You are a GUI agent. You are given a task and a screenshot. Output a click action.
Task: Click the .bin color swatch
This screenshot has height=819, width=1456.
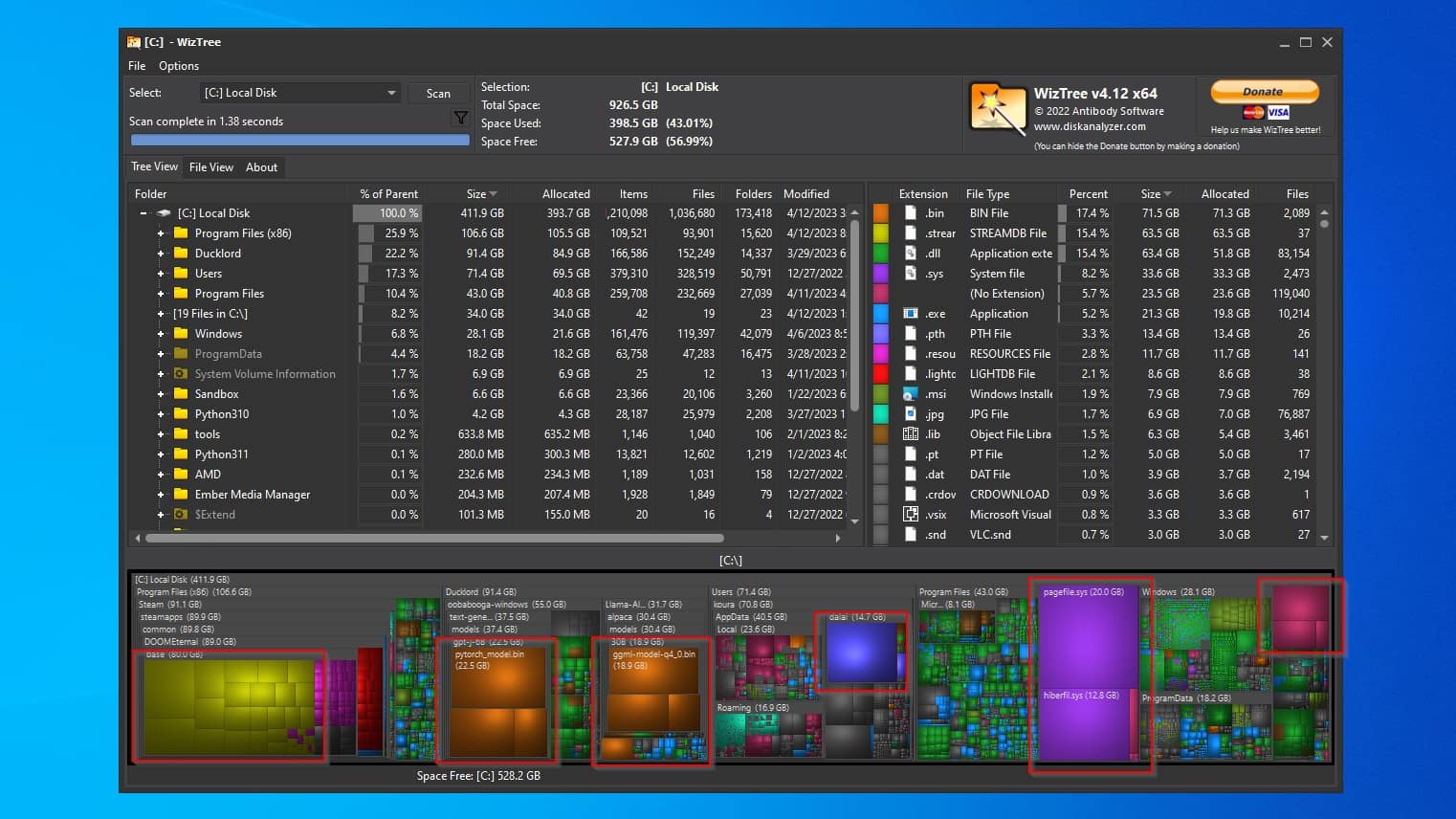[881, 212]
